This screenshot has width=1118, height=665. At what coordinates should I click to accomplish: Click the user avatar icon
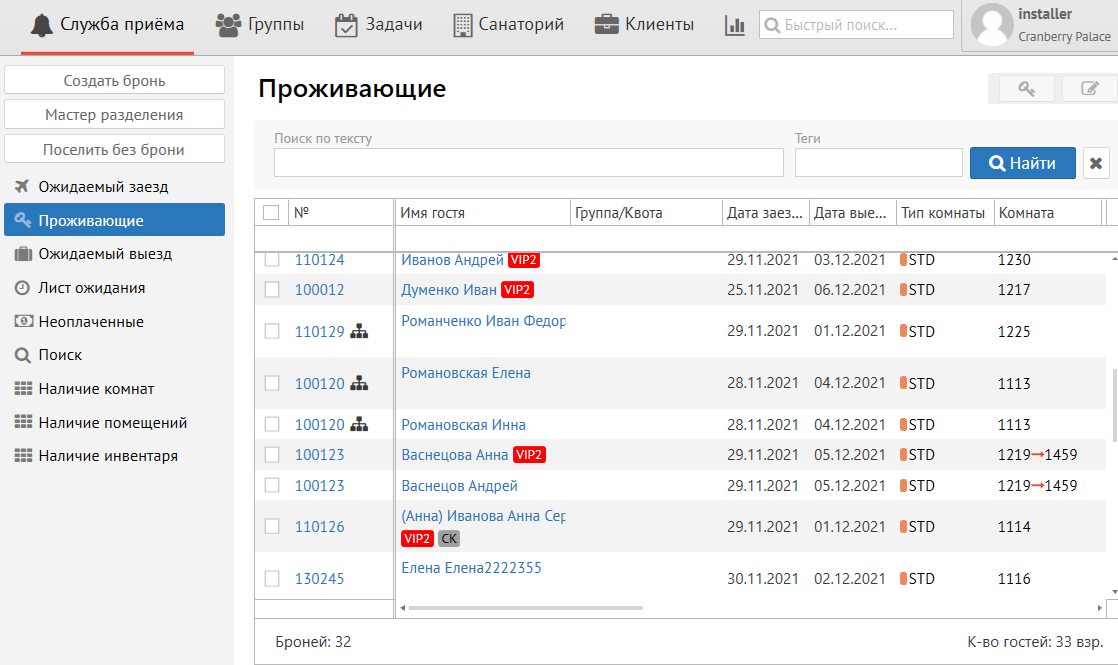[x=992, y=25]
